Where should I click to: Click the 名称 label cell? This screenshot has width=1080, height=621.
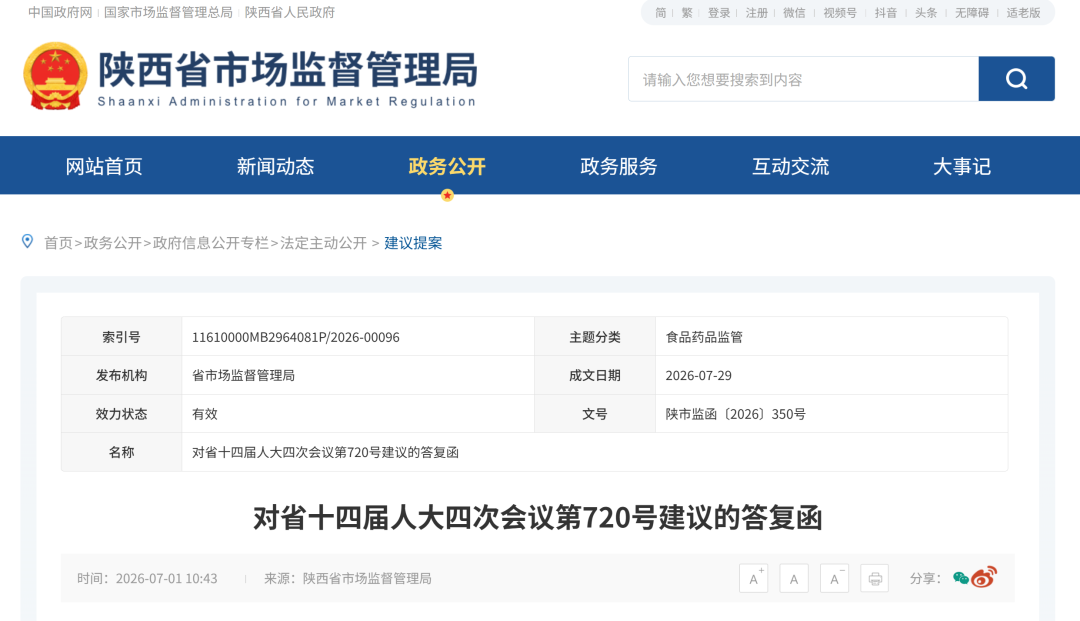[x=121, y=452]
